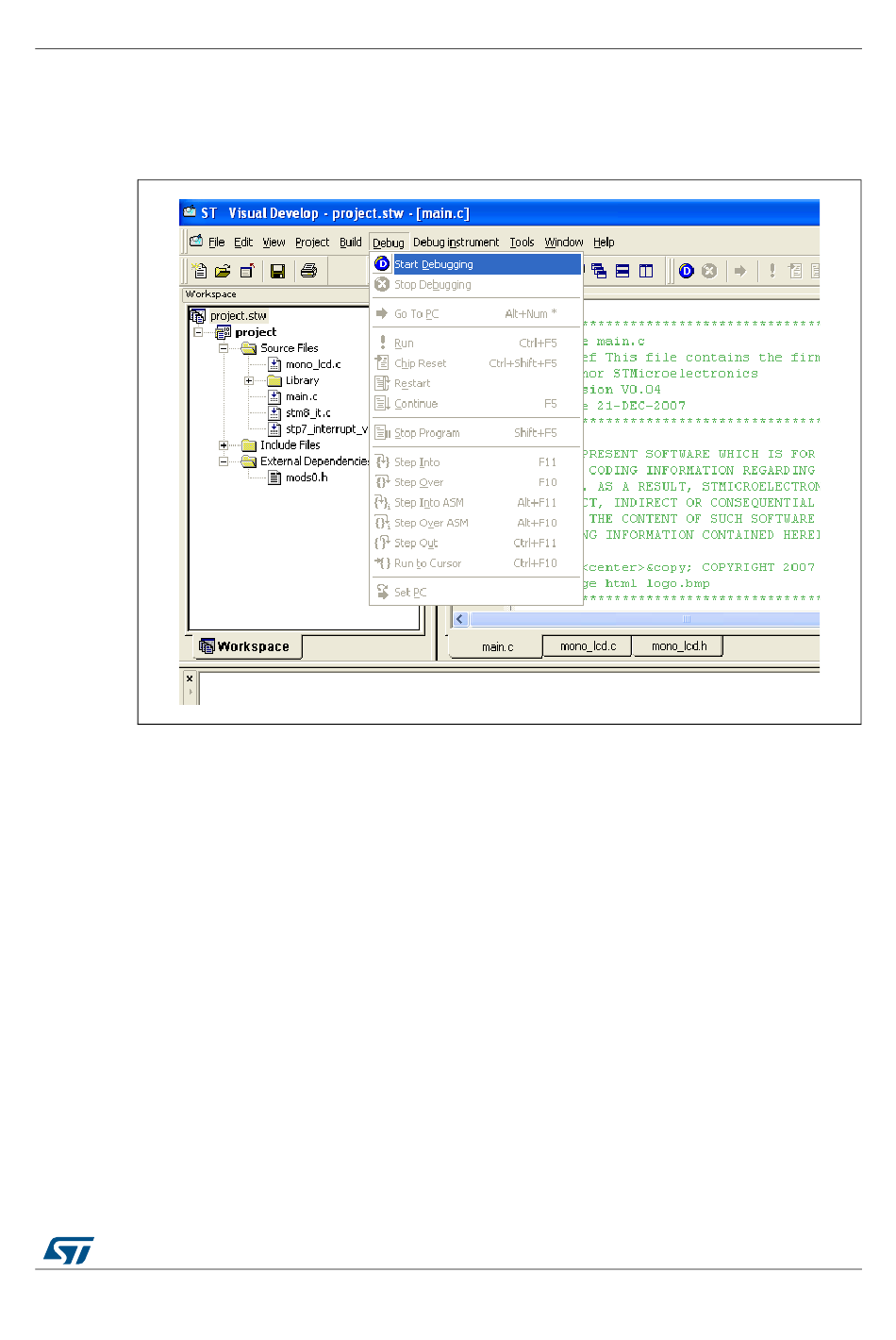Expand the Library folder
Image resolution: width=896 pixels, height=1340 pixels.
coord(249,380)
